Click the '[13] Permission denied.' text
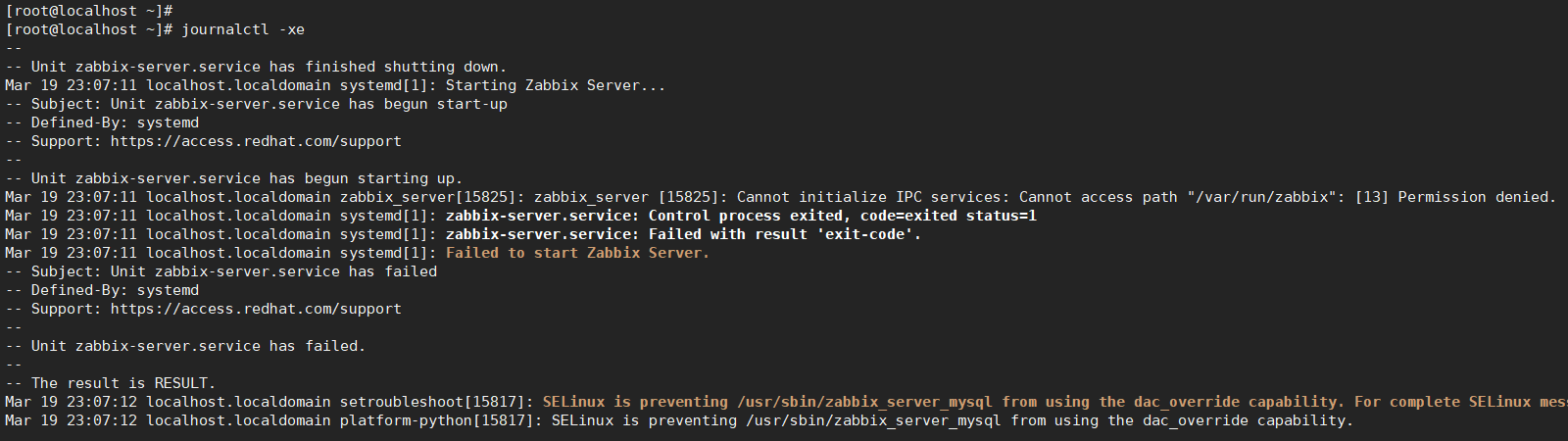Screen dimensions: 1568x441 click(x=1455, y=197)
